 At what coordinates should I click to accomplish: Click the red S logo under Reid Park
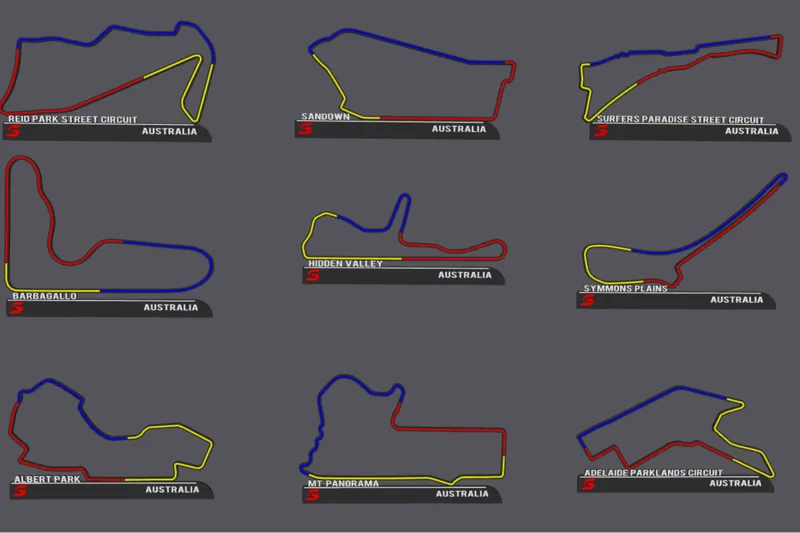click(x=14, y=131)
